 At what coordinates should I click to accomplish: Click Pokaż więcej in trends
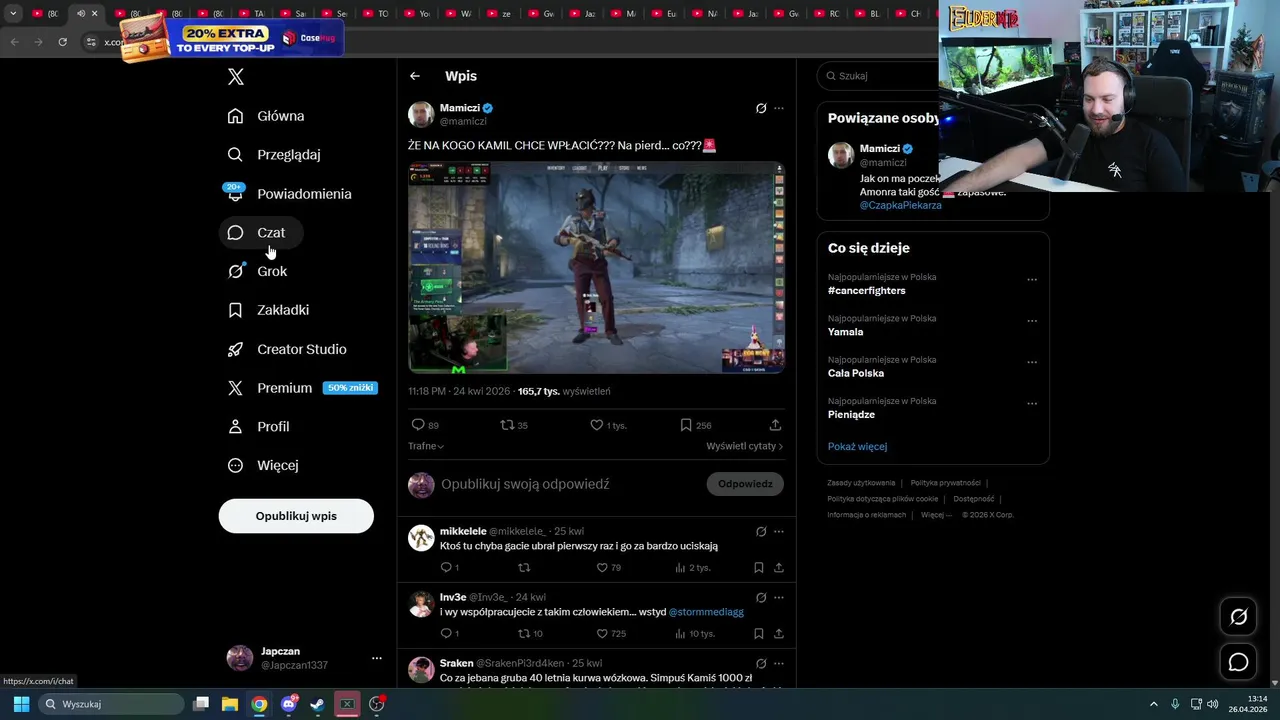tap(857, 446)
